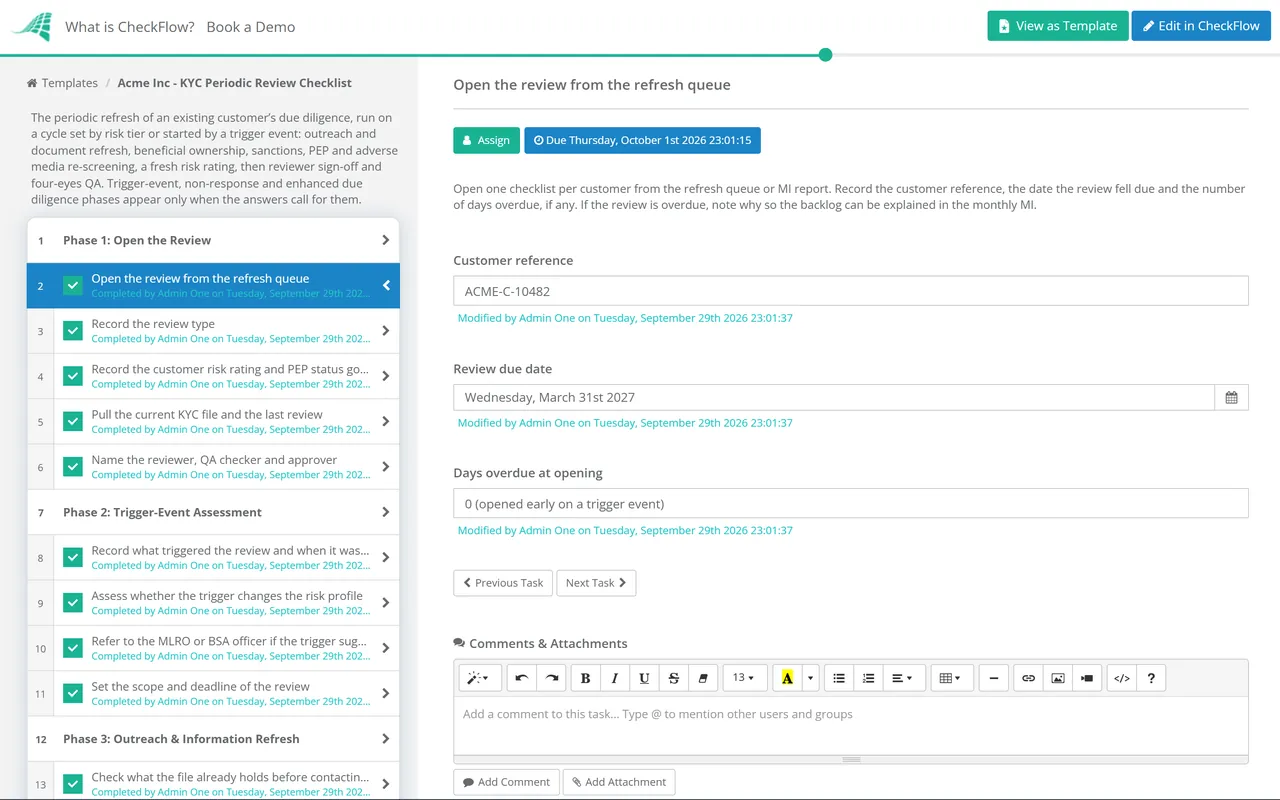Insert a picture into the comment
The image size is (1280, 800).
1058,678
